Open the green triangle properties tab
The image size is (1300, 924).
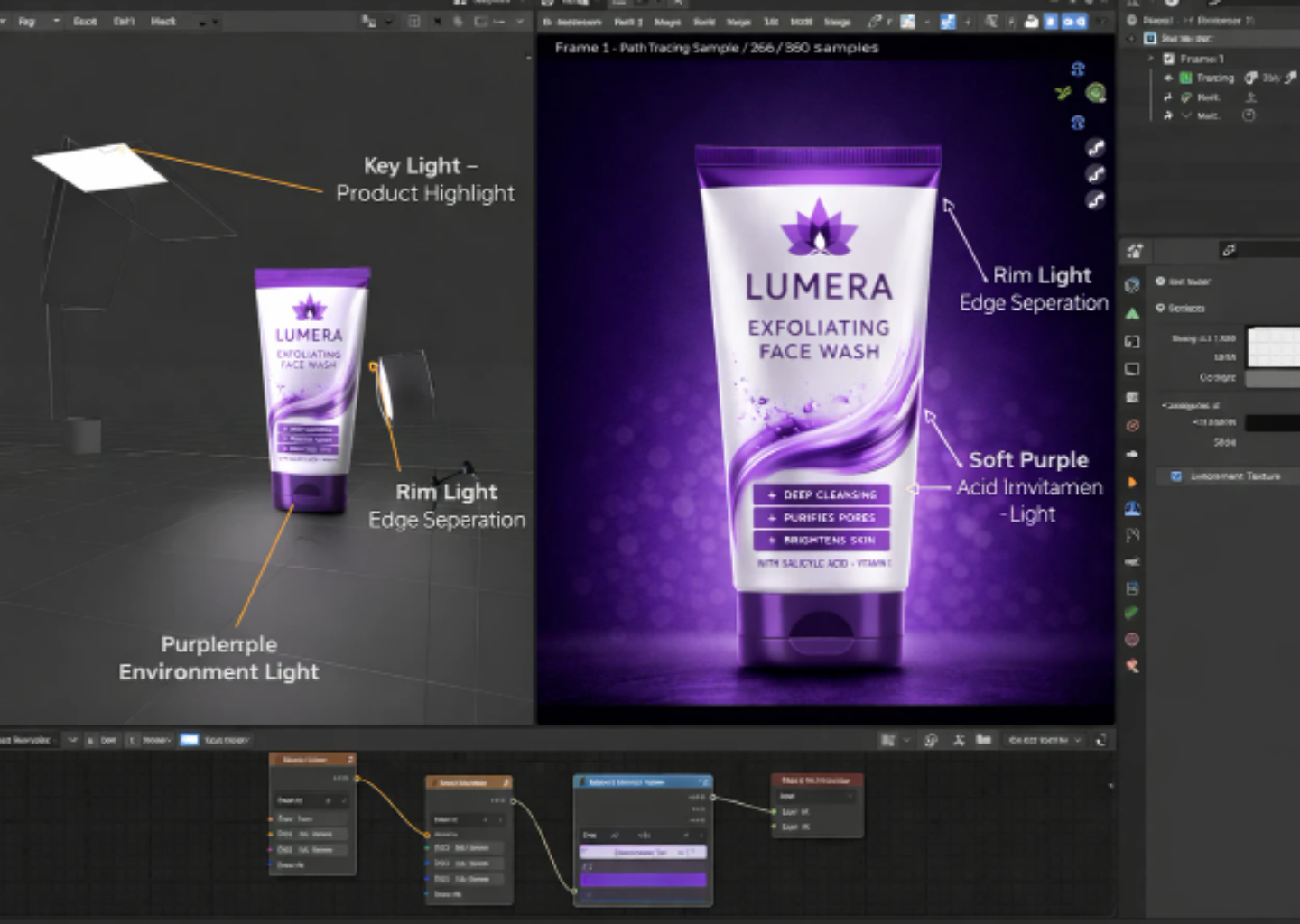click(1132, 313)
